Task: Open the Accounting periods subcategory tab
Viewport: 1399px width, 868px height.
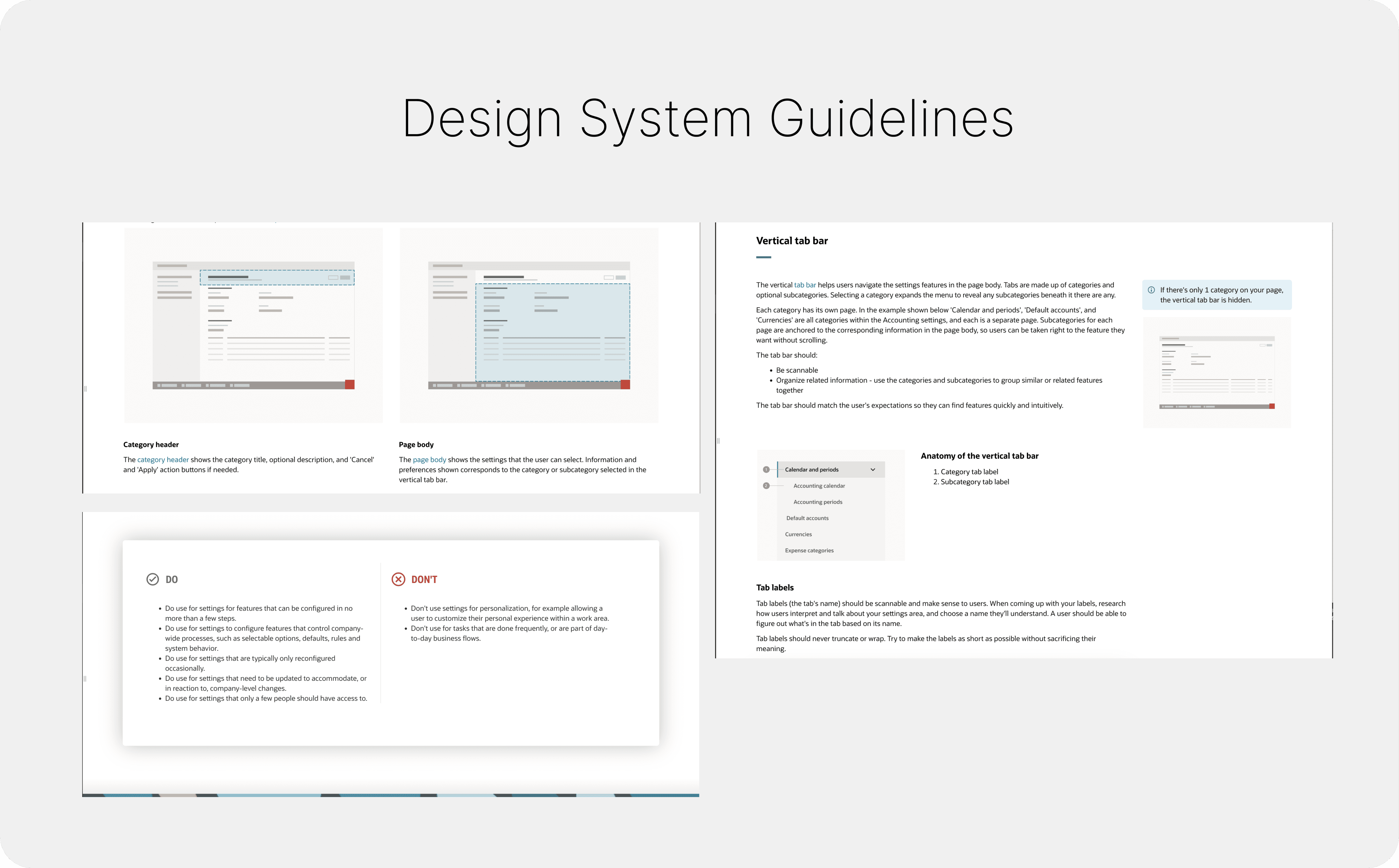Action: 817,502
